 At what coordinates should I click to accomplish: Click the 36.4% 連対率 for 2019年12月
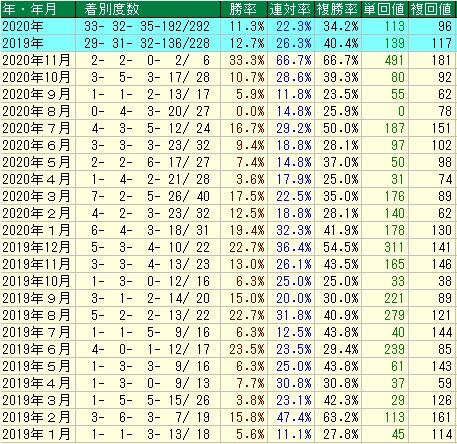click(294, 247)
